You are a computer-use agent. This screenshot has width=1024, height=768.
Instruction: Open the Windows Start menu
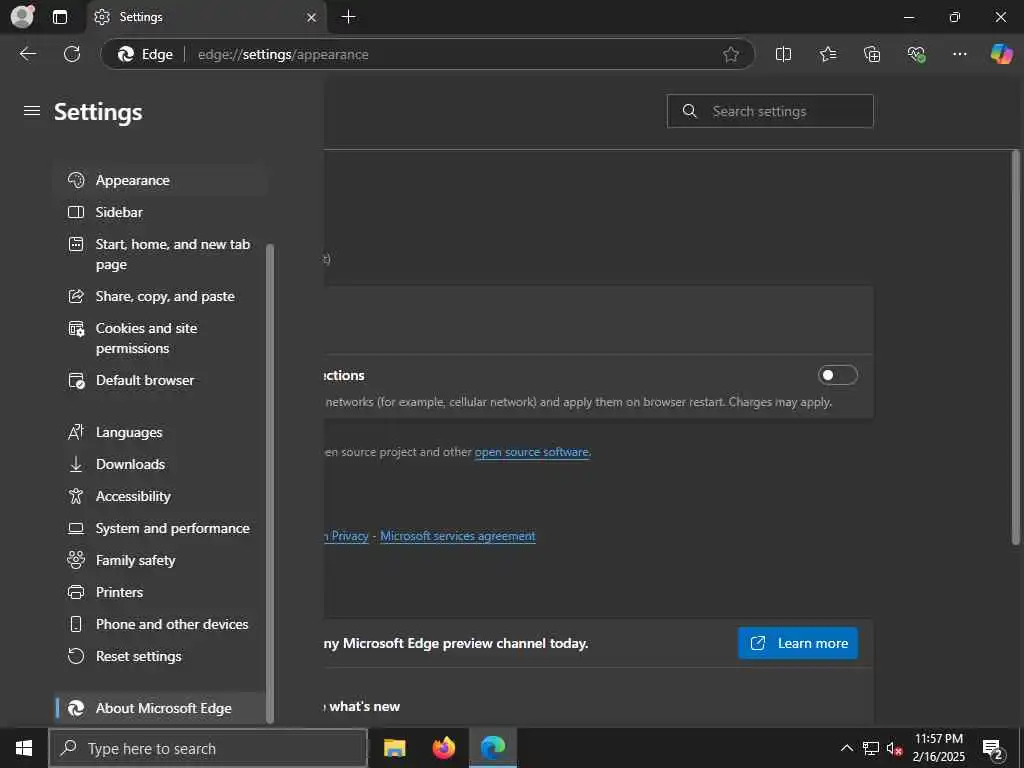[x=24, y=748]
